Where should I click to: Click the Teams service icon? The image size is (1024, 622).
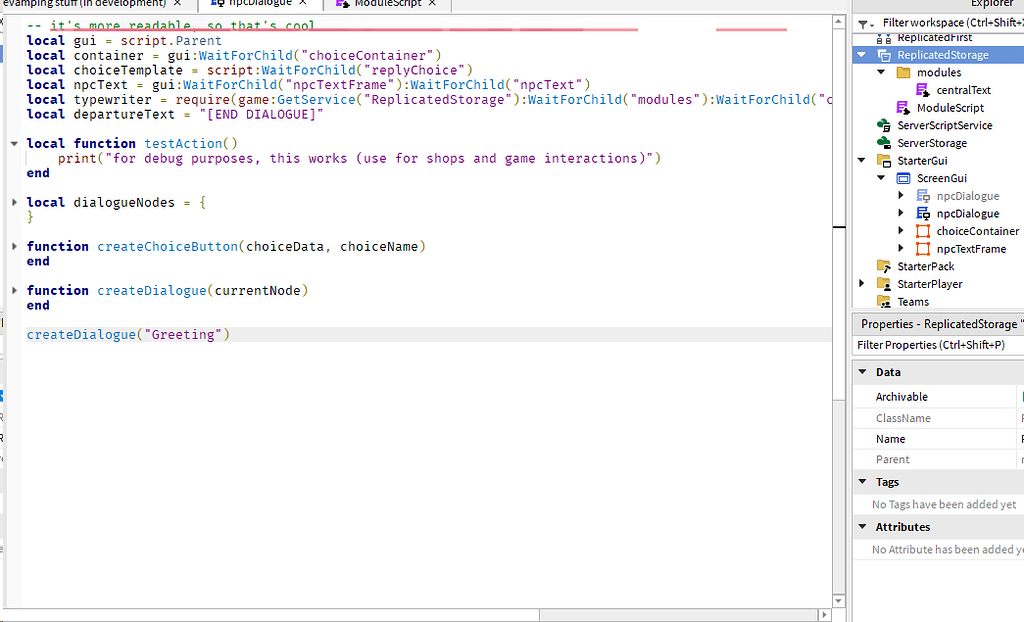coord(883,301)
